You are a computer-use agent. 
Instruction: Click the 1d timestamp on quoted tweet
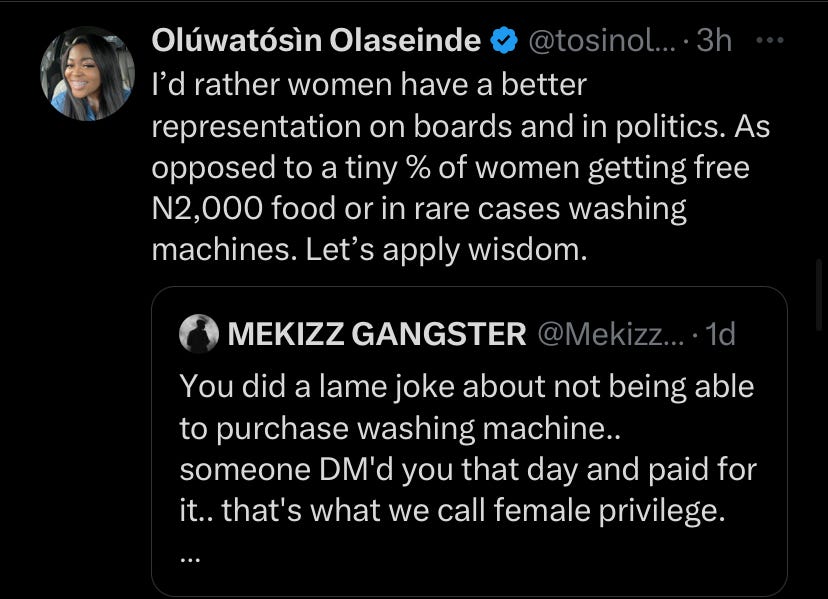click(x=720, y=334)
